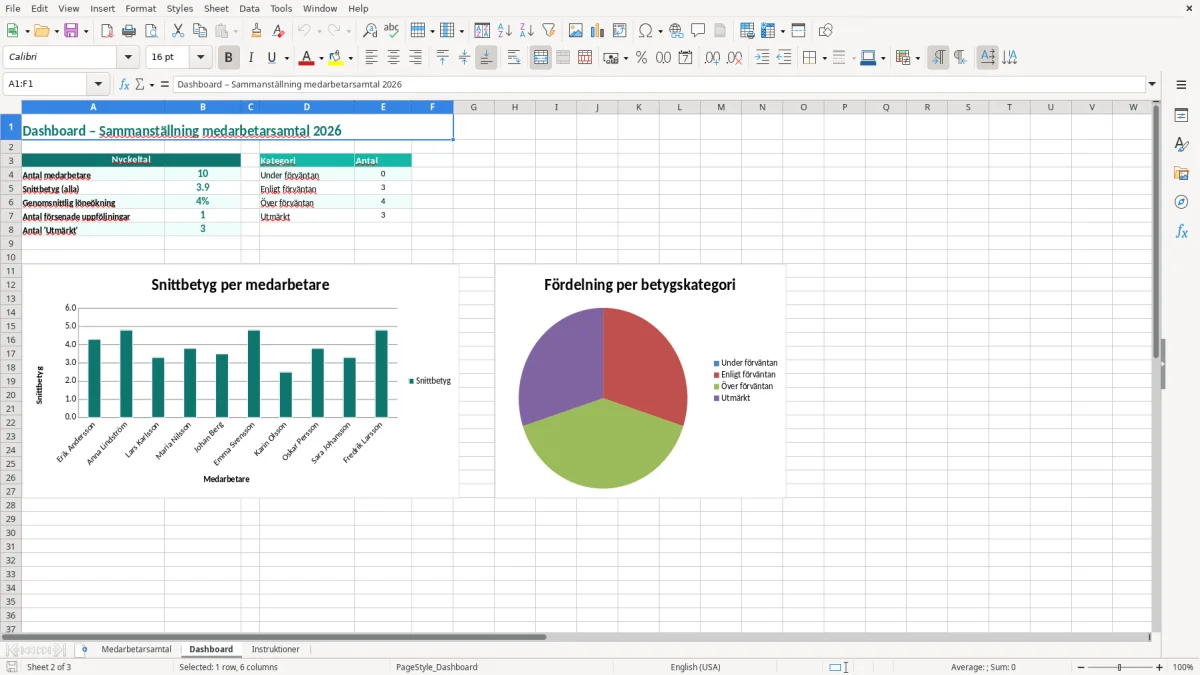1200x675 pixels.
Task: Toggle Center Horizontally alignment
Action: pyautogui.click(x=393, y=58)
